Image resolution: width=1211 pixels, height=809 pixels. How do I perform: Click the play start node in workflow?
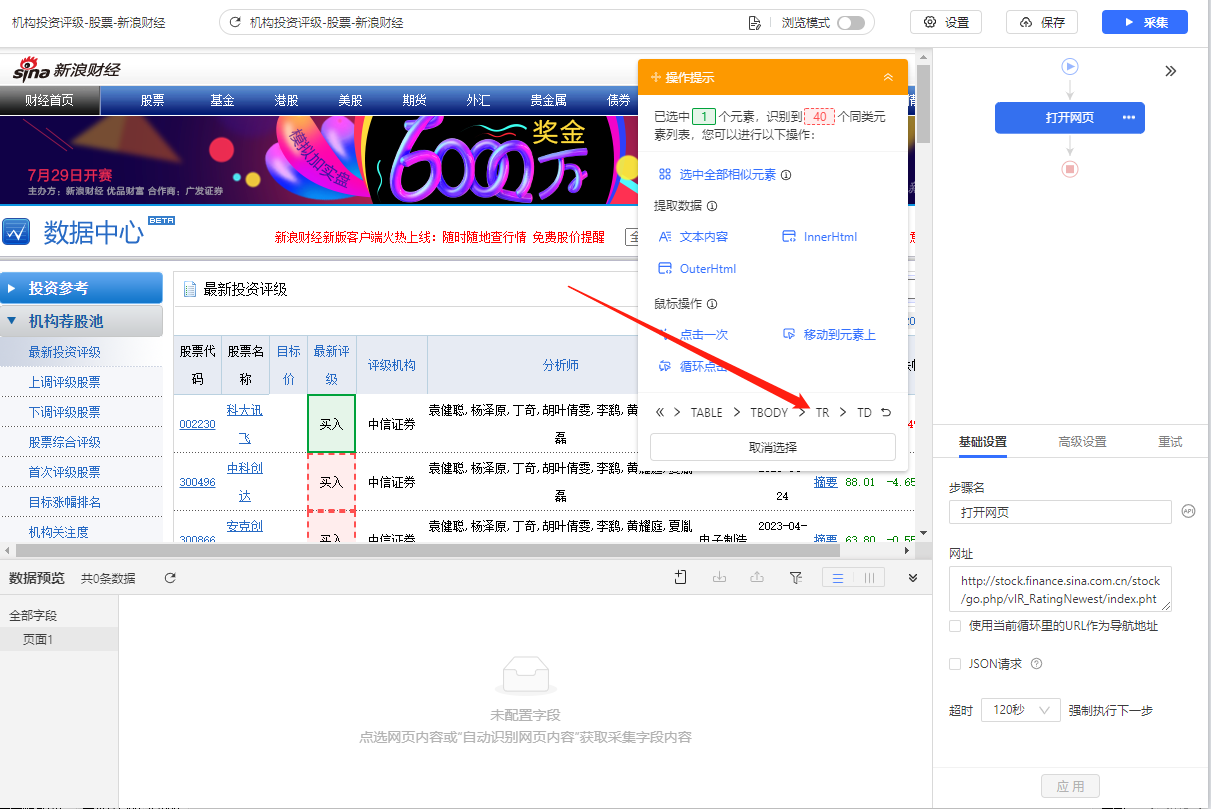(x=1070, y=66)
